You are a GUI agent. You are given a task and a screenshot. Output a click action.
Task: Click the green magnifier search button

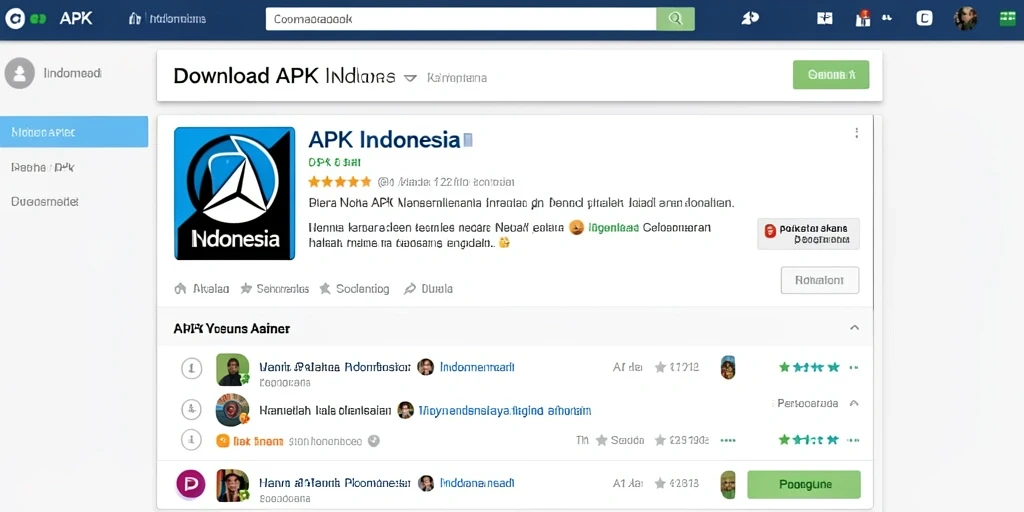click(675, 19)
